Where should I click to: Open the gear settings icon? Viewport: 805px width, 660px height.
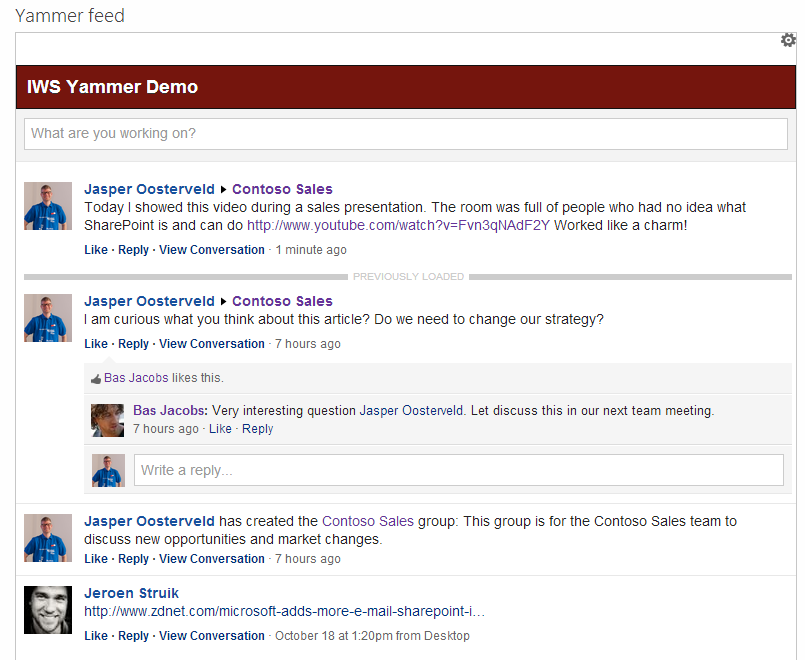788,40
